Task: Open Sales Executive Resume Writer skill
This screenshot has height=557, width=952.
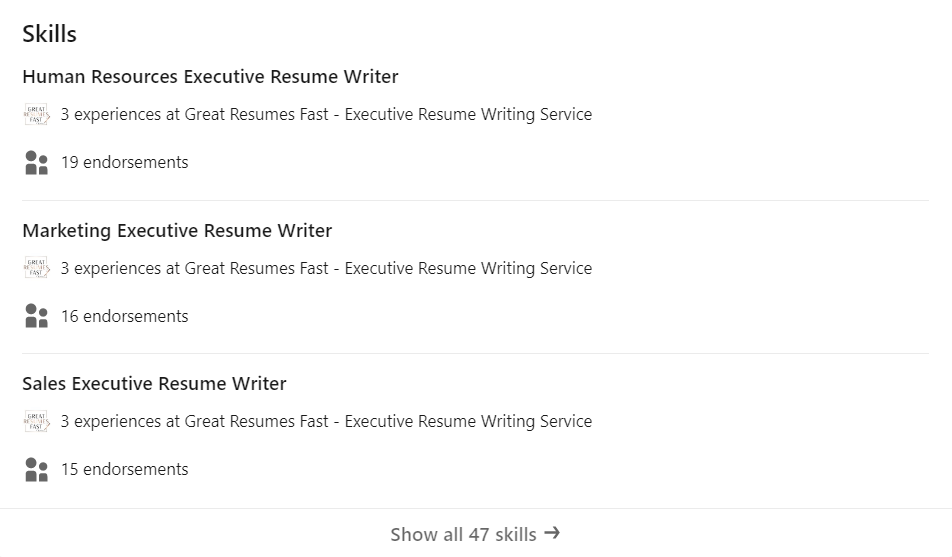Action: coord(154,384)
